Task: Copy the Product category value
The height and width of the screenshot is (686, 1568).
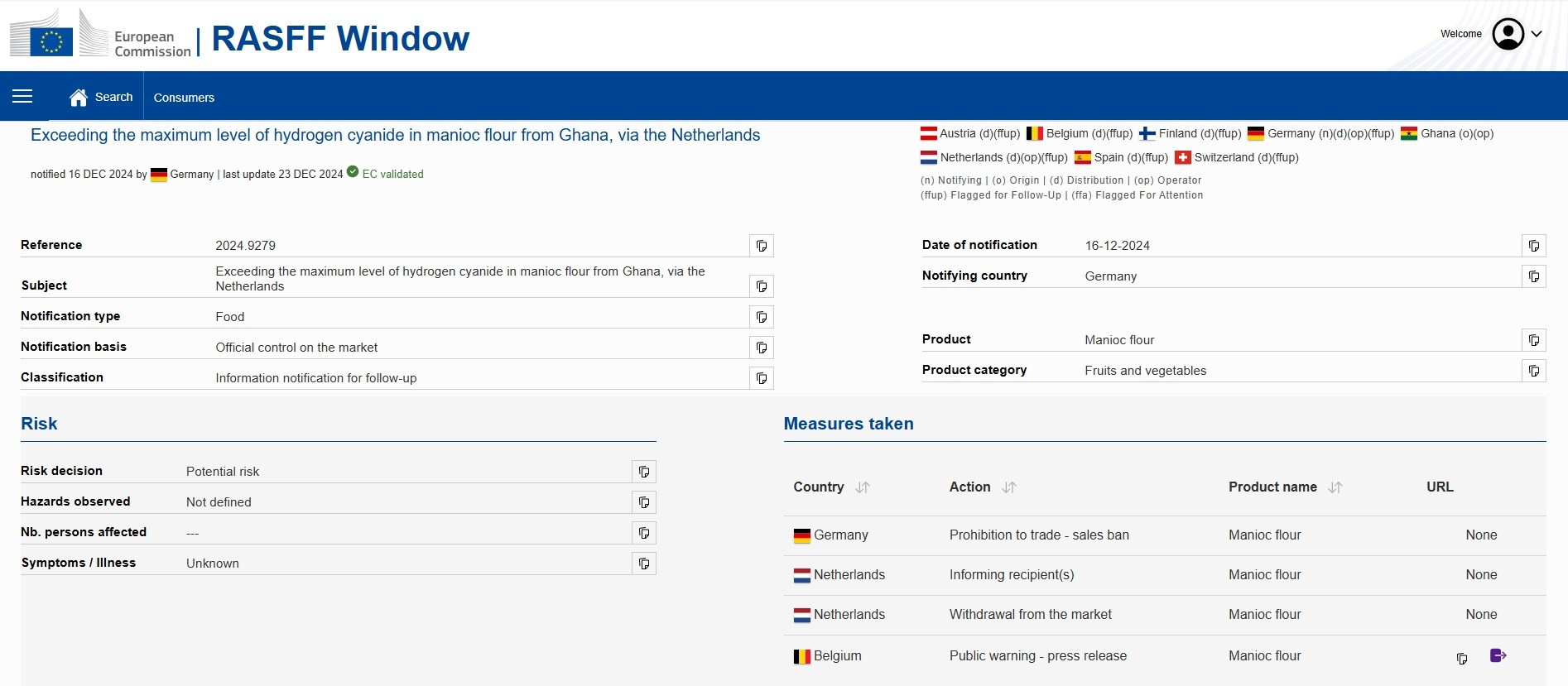Action: pyautogui.click(x=1533, y=371)
